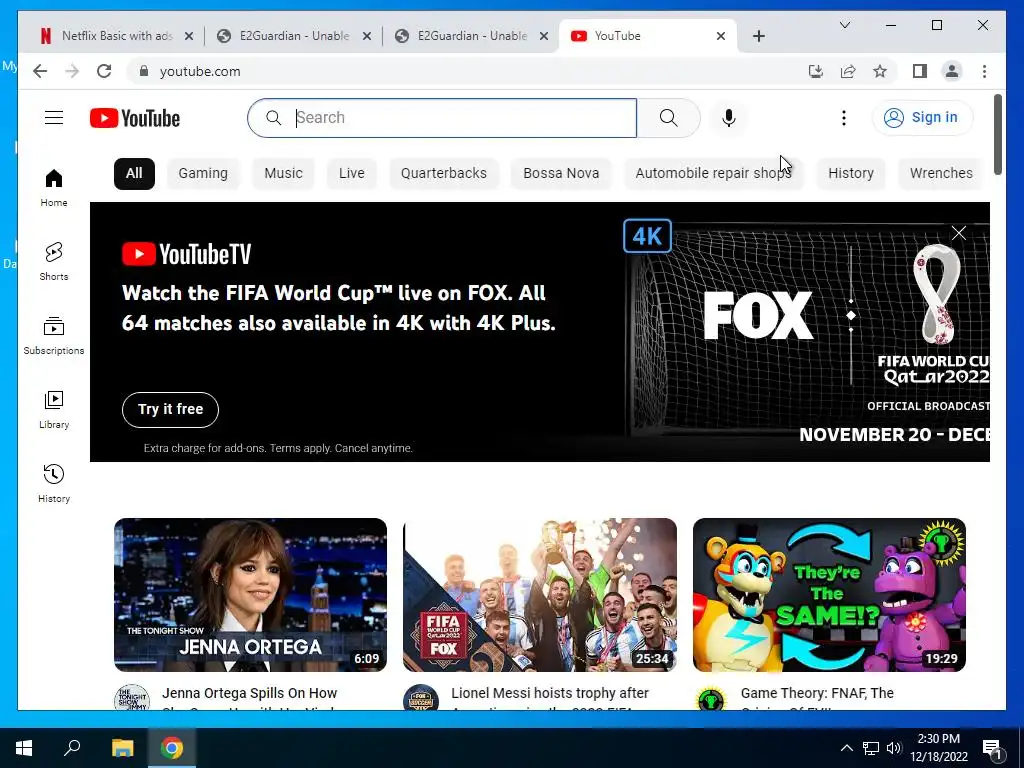
Task: Open Windows Start menu
Action: (24, 748)
